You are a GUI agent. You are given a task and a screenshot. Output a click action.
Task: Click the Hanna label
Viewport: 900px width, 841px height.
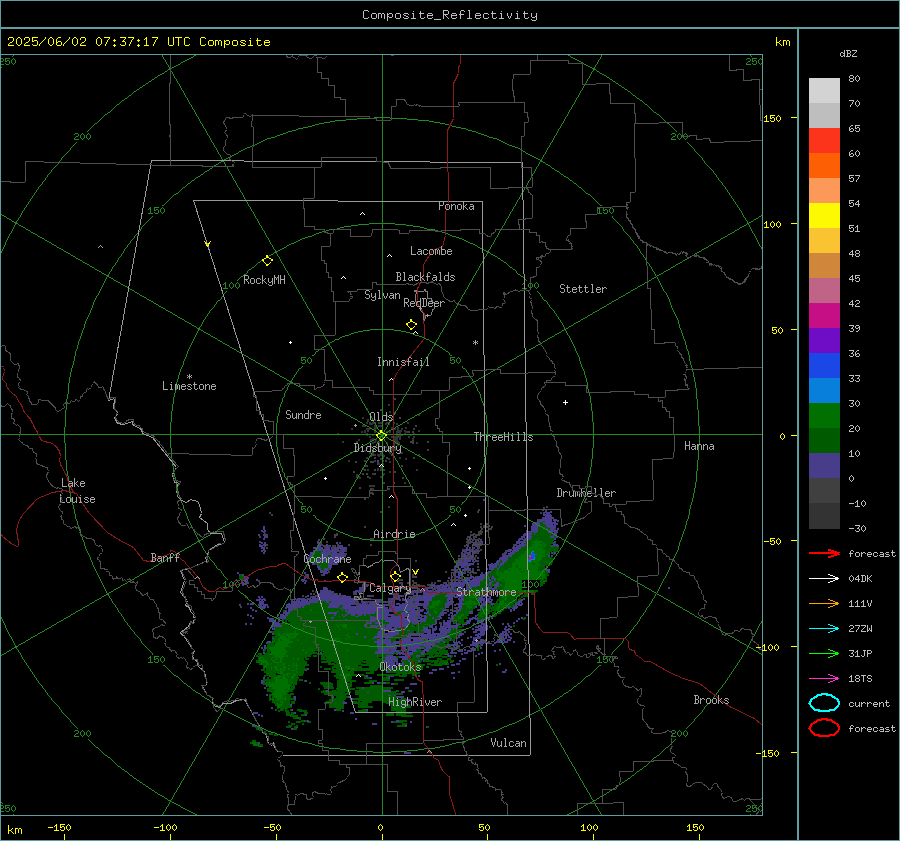click(699, 446)
